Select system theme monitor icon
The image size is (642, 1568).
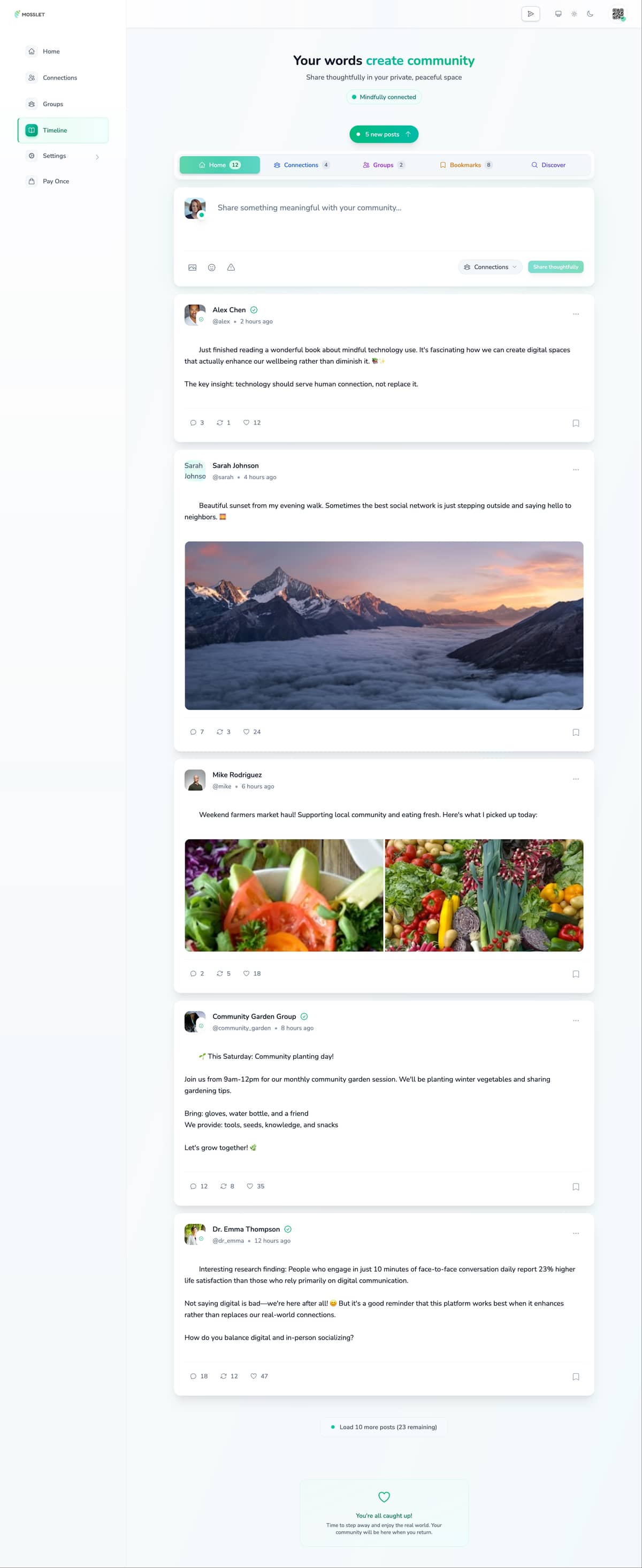click(x=558, y=14)
